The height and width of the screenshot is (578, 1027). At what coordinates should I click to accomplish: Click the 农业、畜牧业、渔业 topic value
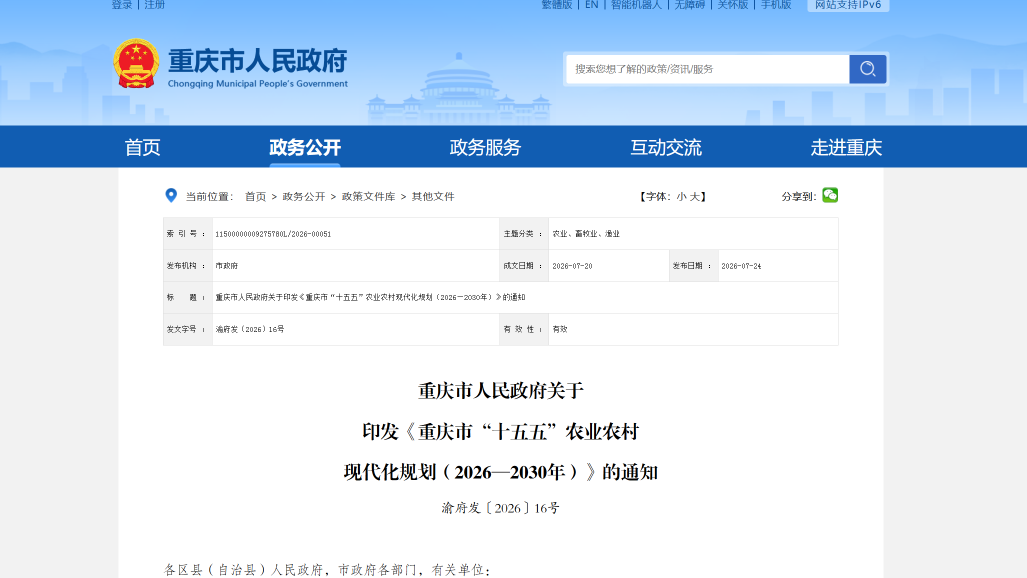pyautogui.click(x=586, y=234)
